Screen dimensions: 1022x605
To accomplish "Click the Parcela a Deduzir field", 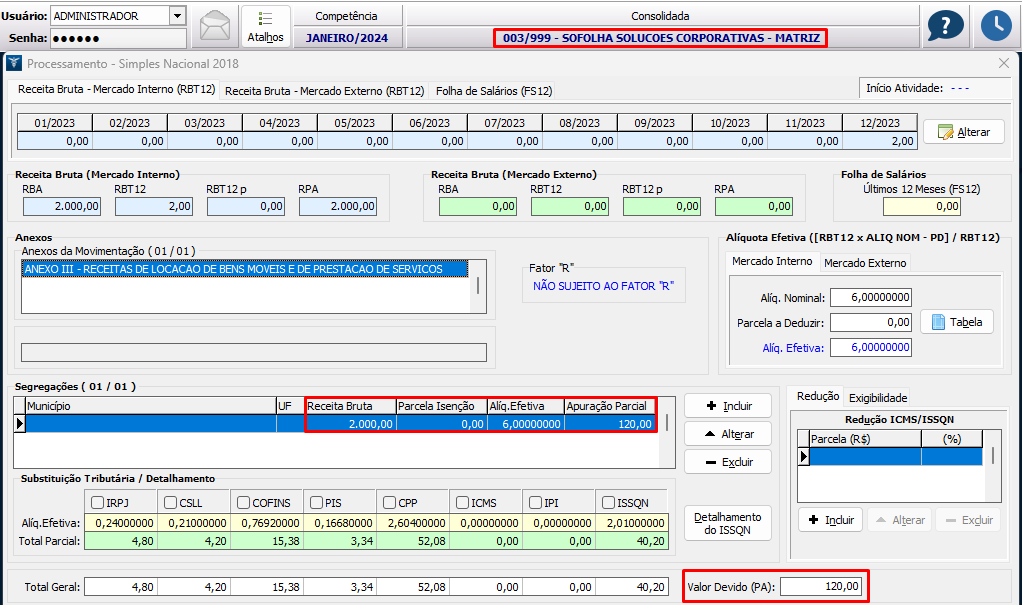I will point(870,322).
